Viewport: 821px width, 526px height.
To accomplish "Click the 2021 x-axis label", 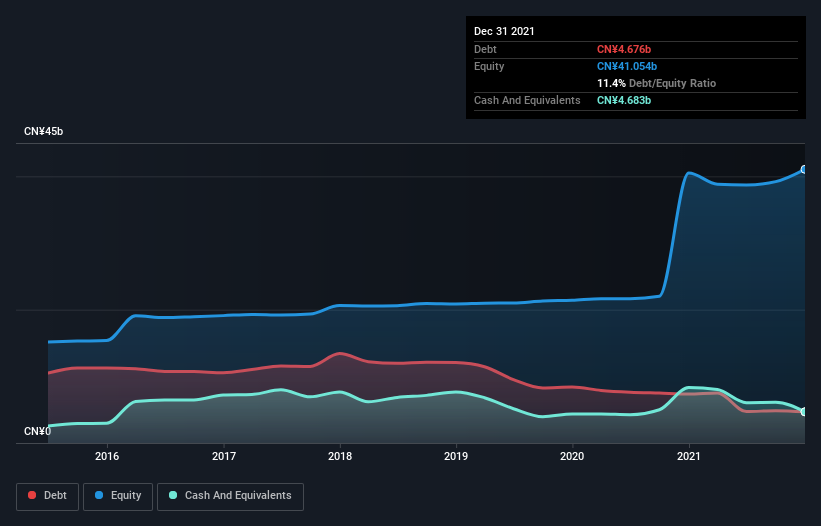I will point(689,456).
